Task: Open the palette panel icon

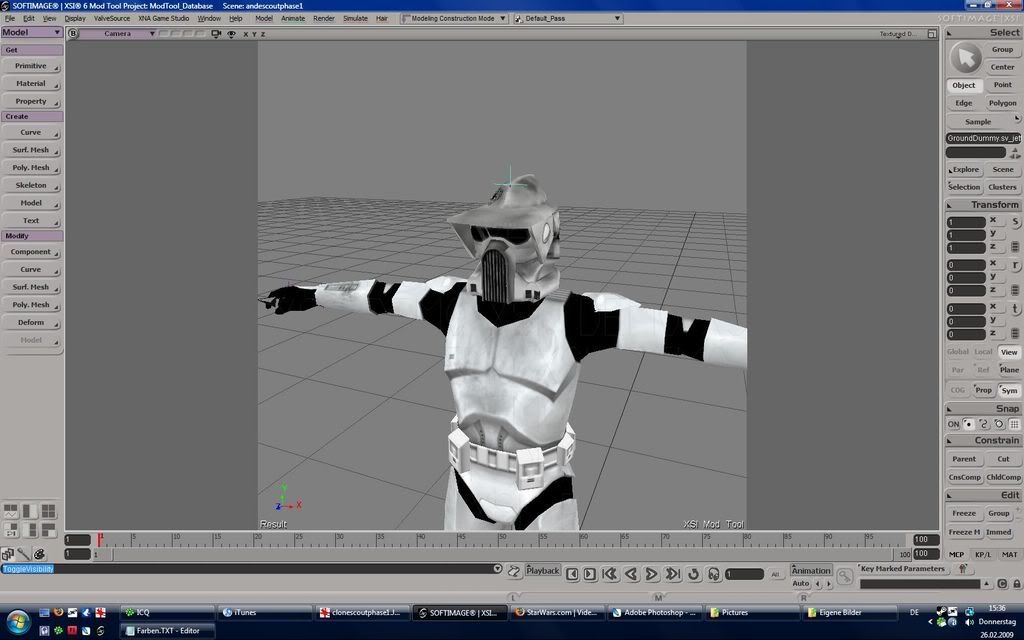Action: click(39, 554)
